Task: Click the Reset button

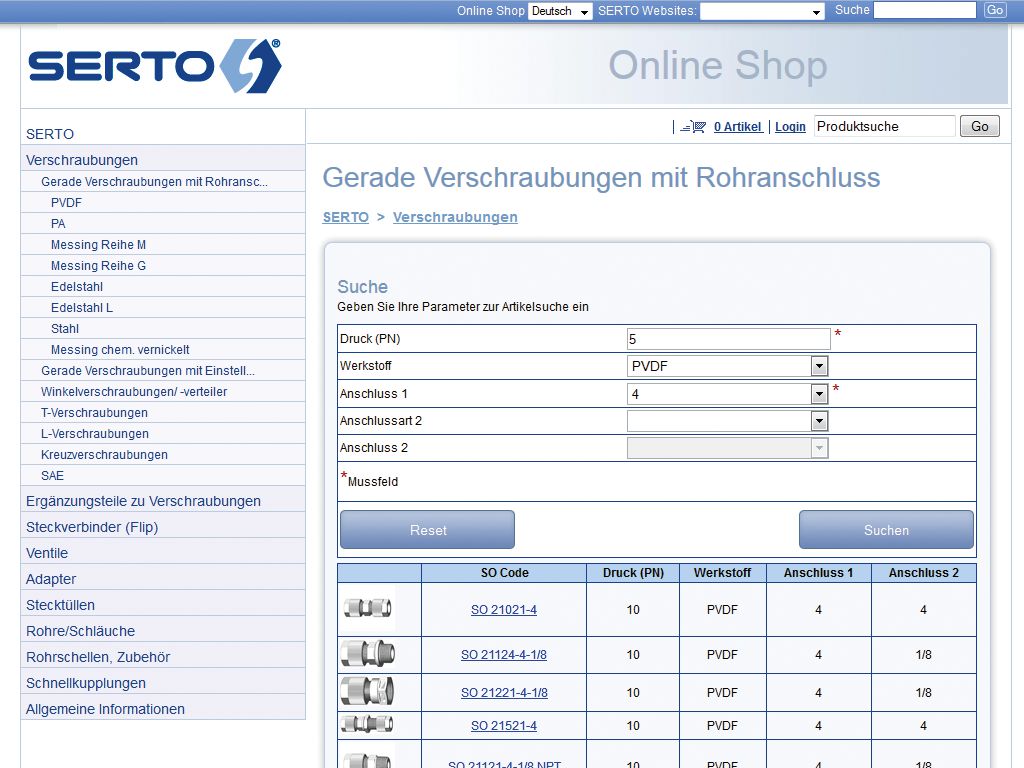Action: pyautogui.click(x=428, y=530)
